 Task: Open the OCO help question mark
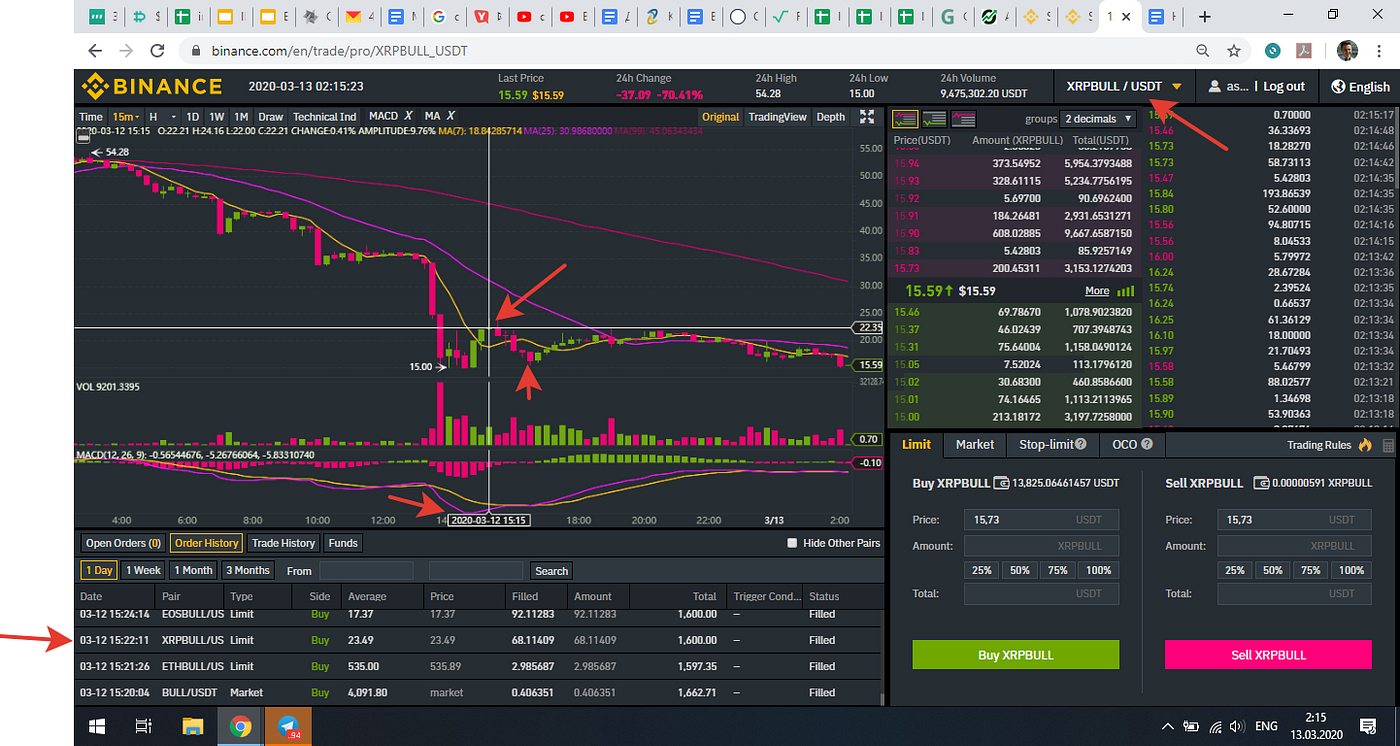1147,444
